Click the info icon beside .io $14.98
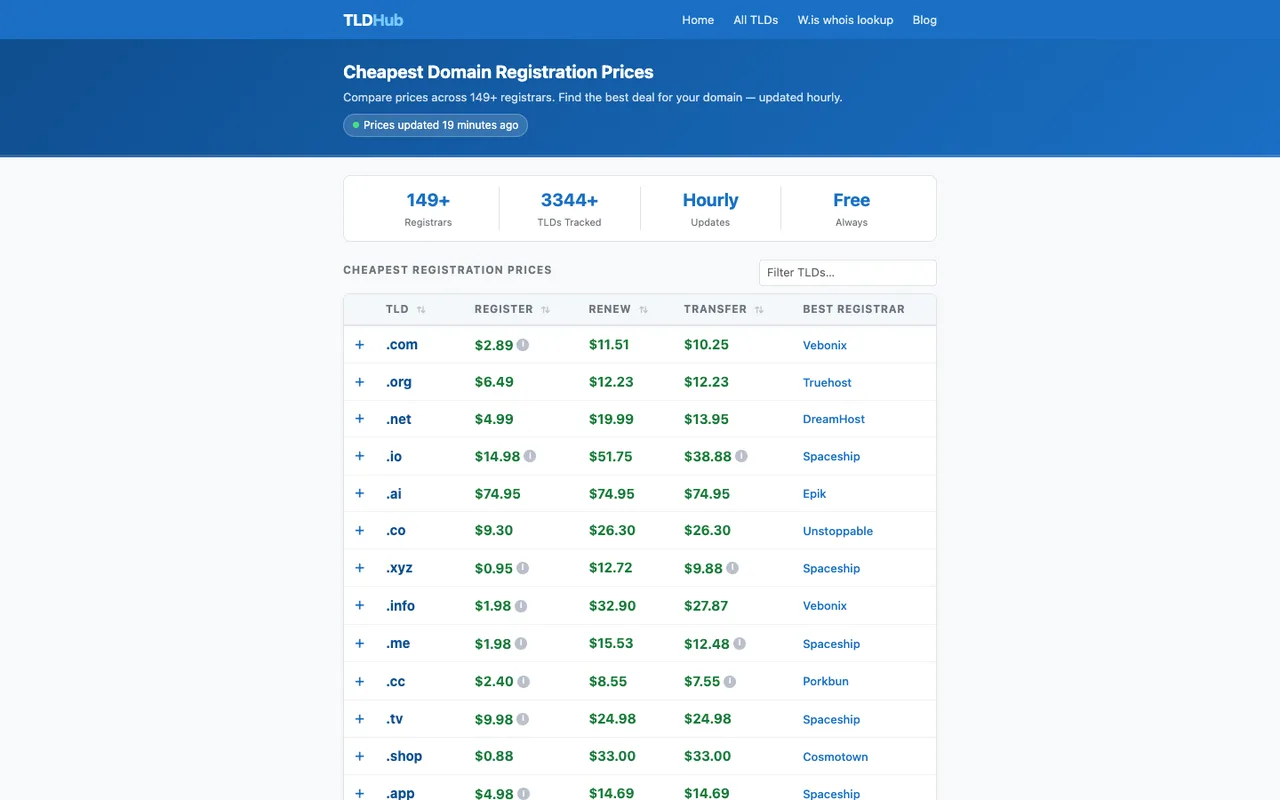 pyautogui.click(x=530, y=456)
